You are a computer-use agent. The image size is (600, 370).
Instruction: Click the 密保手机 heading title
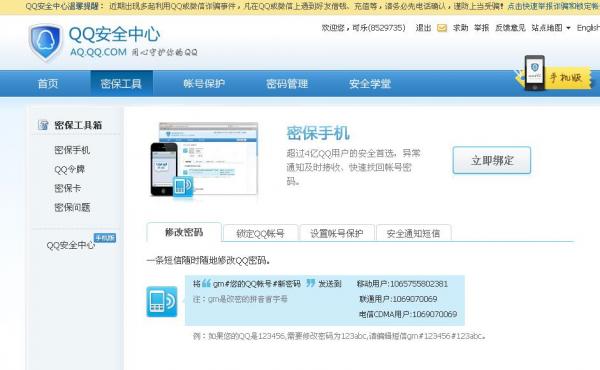click(318, 133)
